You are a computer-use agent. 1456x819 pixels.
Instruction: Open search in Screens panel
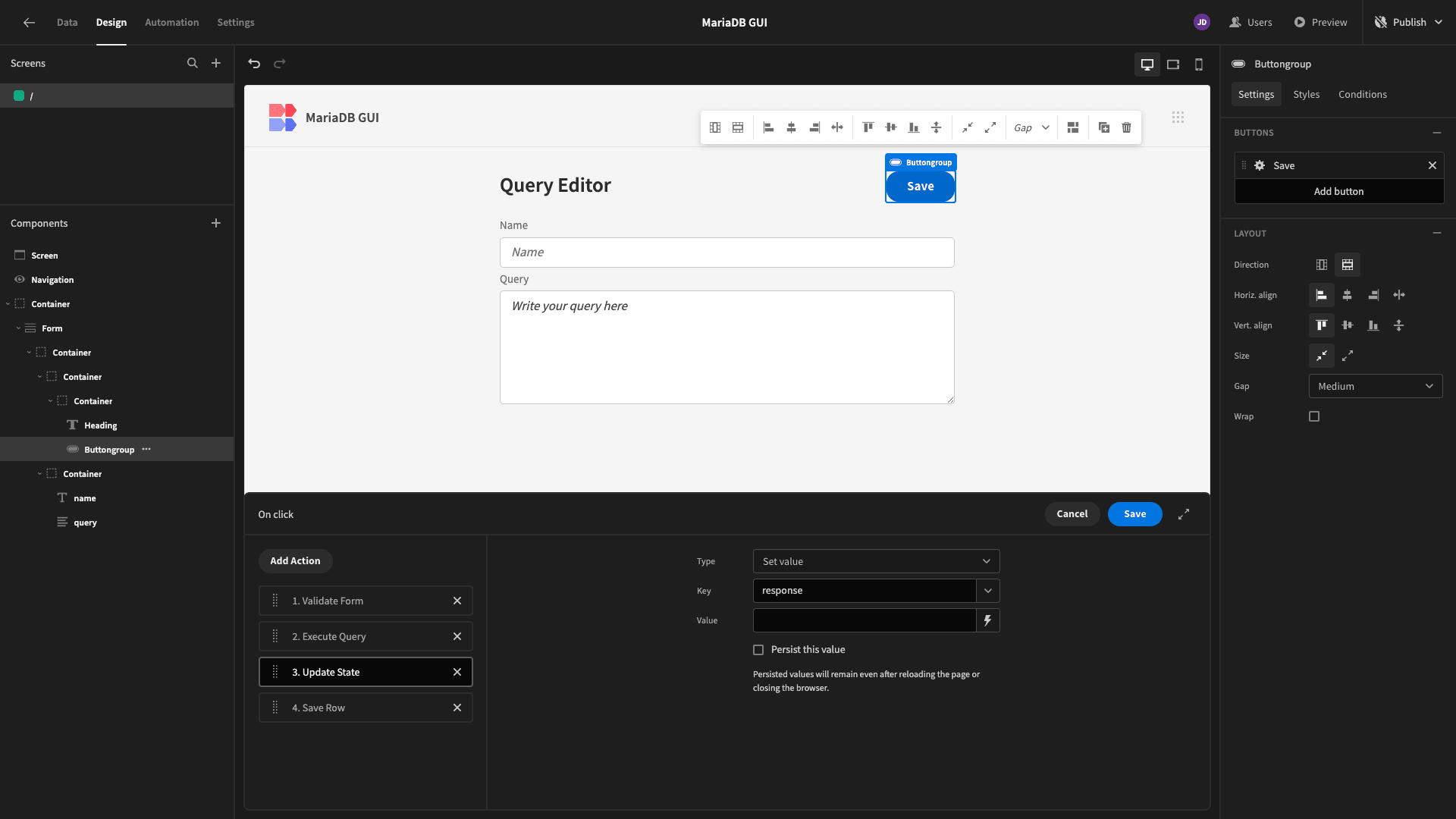193,64
